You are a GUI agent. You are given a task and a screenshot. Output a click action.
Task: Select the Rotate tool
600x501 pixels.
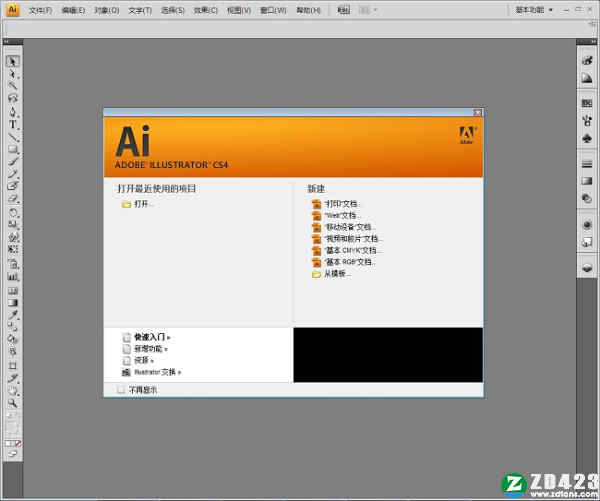pos(13,212)
